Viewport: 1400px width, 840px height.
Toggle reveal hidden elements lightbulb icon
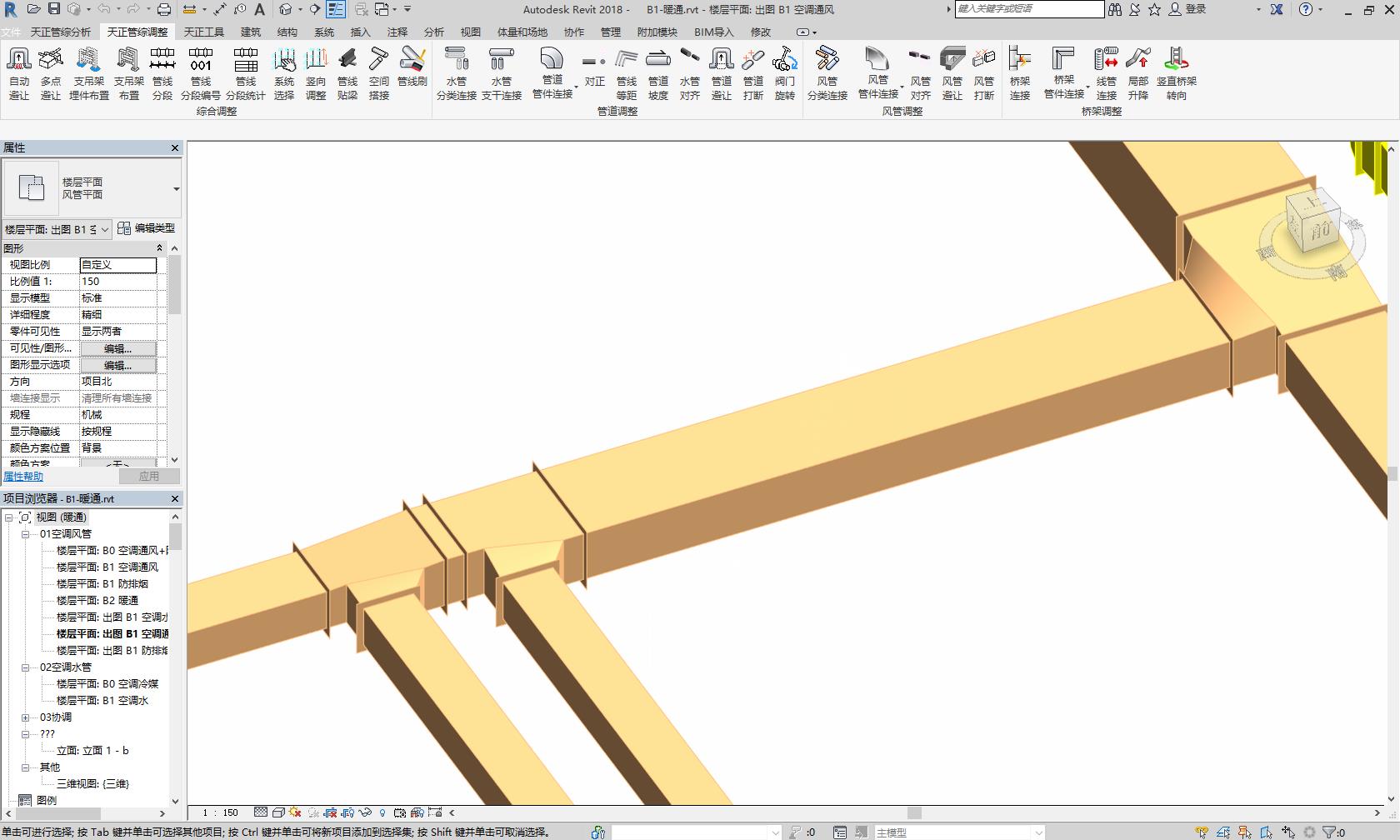tap(382, 812)
